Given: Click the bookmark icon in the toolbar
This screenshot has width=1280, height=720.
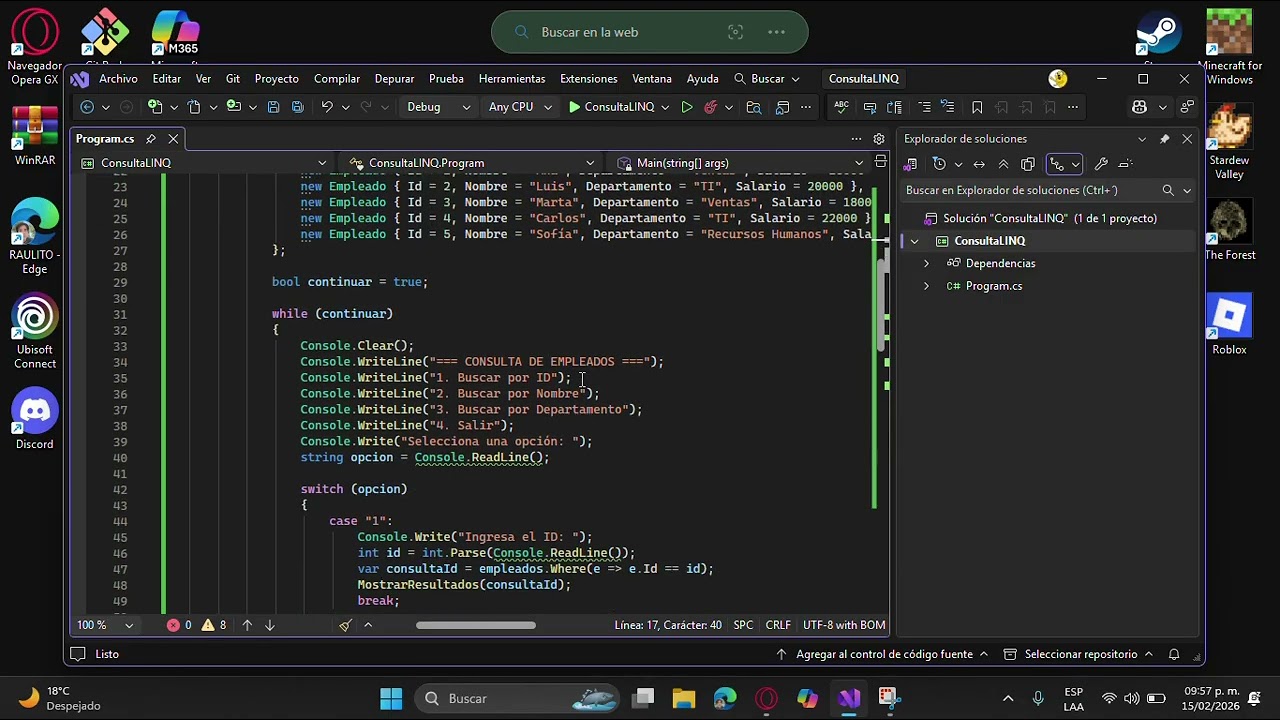Looking at the screenshot, I should coord(977,107).
